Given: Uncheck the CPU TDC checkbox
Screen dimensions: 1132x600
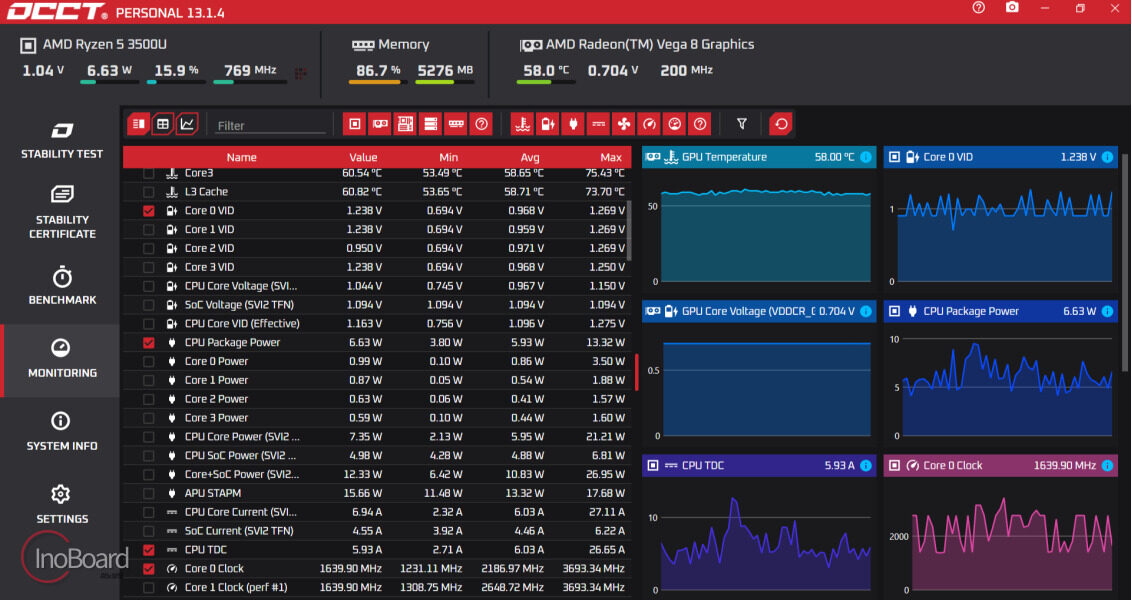Looking at the screenshot, I should coord(149,550).
